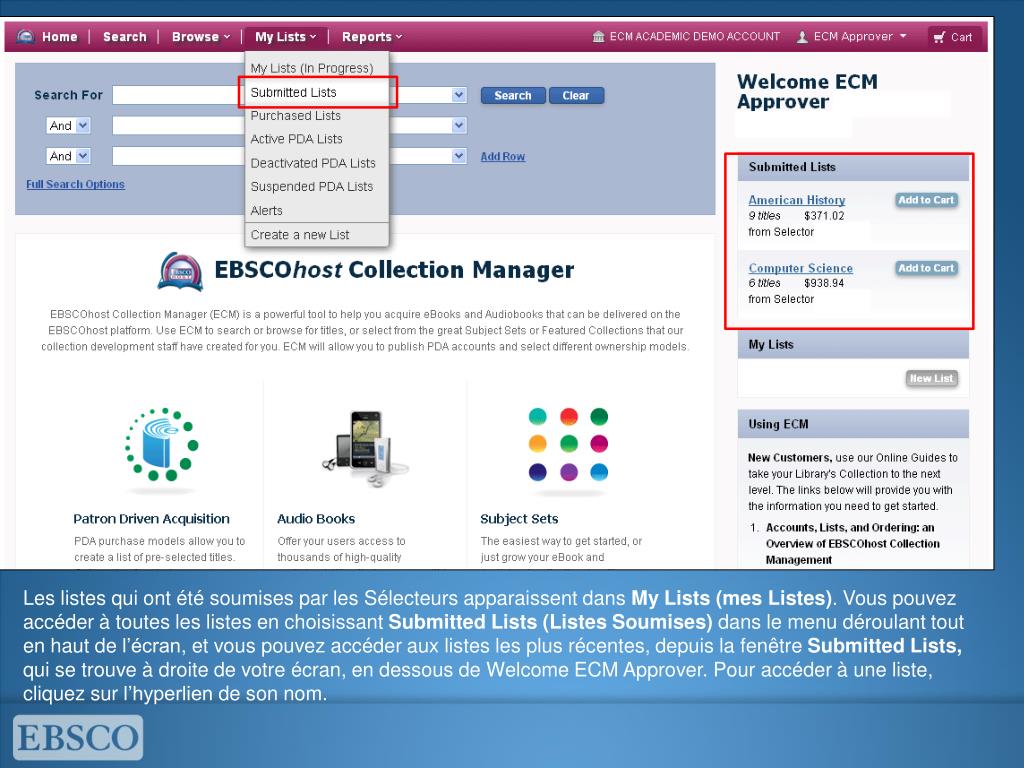Click the shopping cart icon
The height and width of the screenshot is (768, 1024).
(x=940, y=37)
